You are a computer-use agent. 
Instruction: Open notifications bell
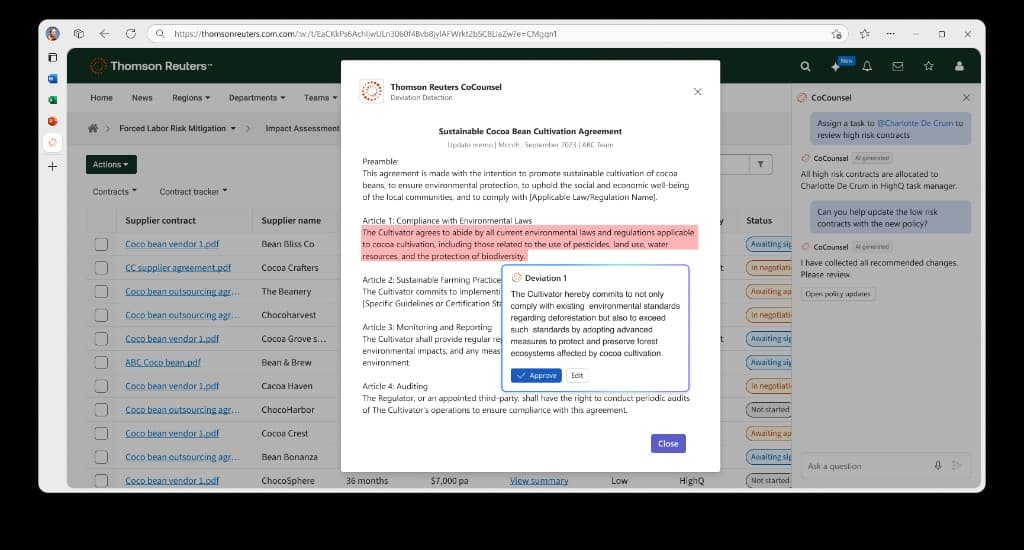coord(867,66)
